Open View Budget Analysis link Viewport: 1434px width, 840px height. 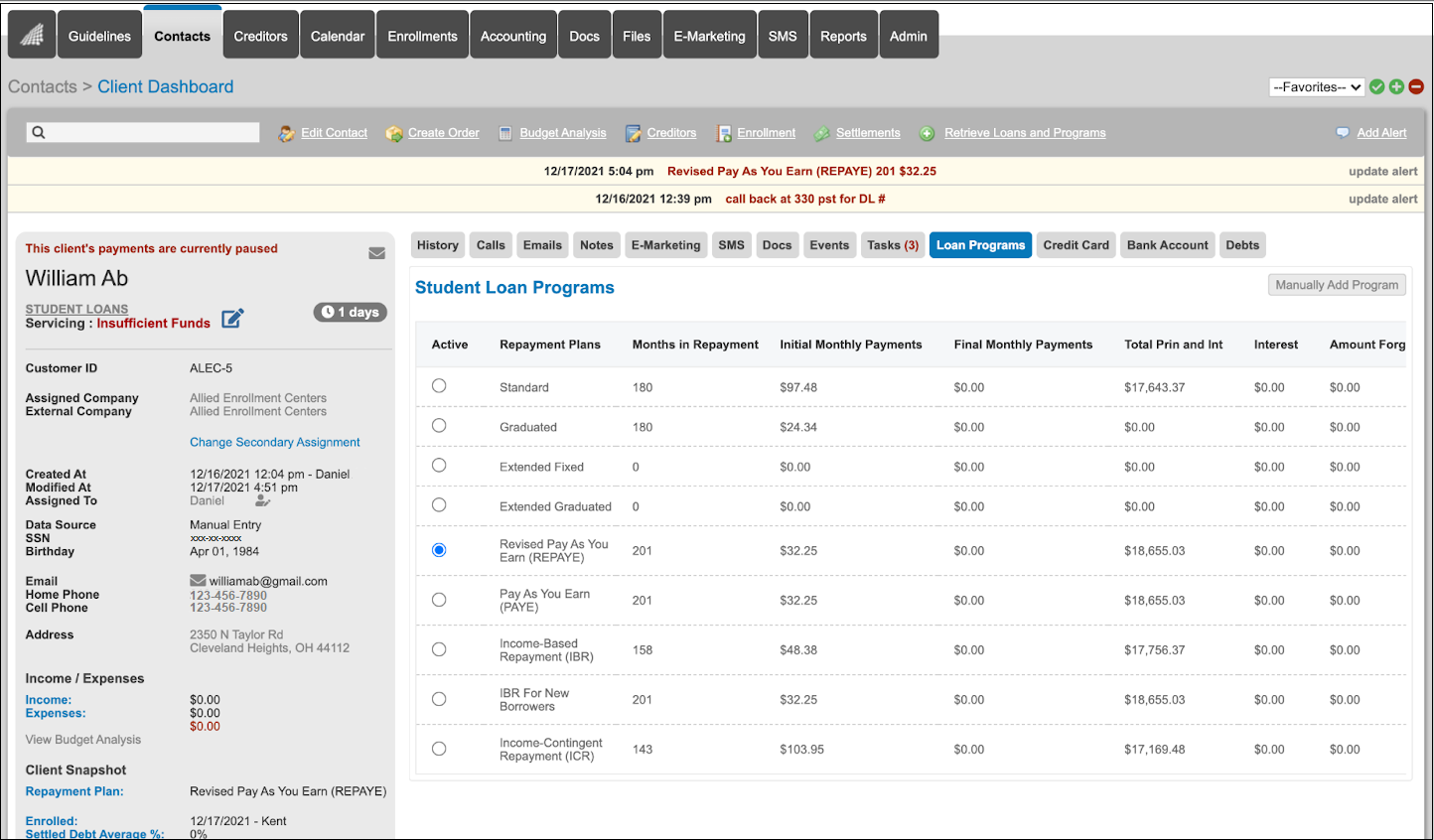point(83,740)
